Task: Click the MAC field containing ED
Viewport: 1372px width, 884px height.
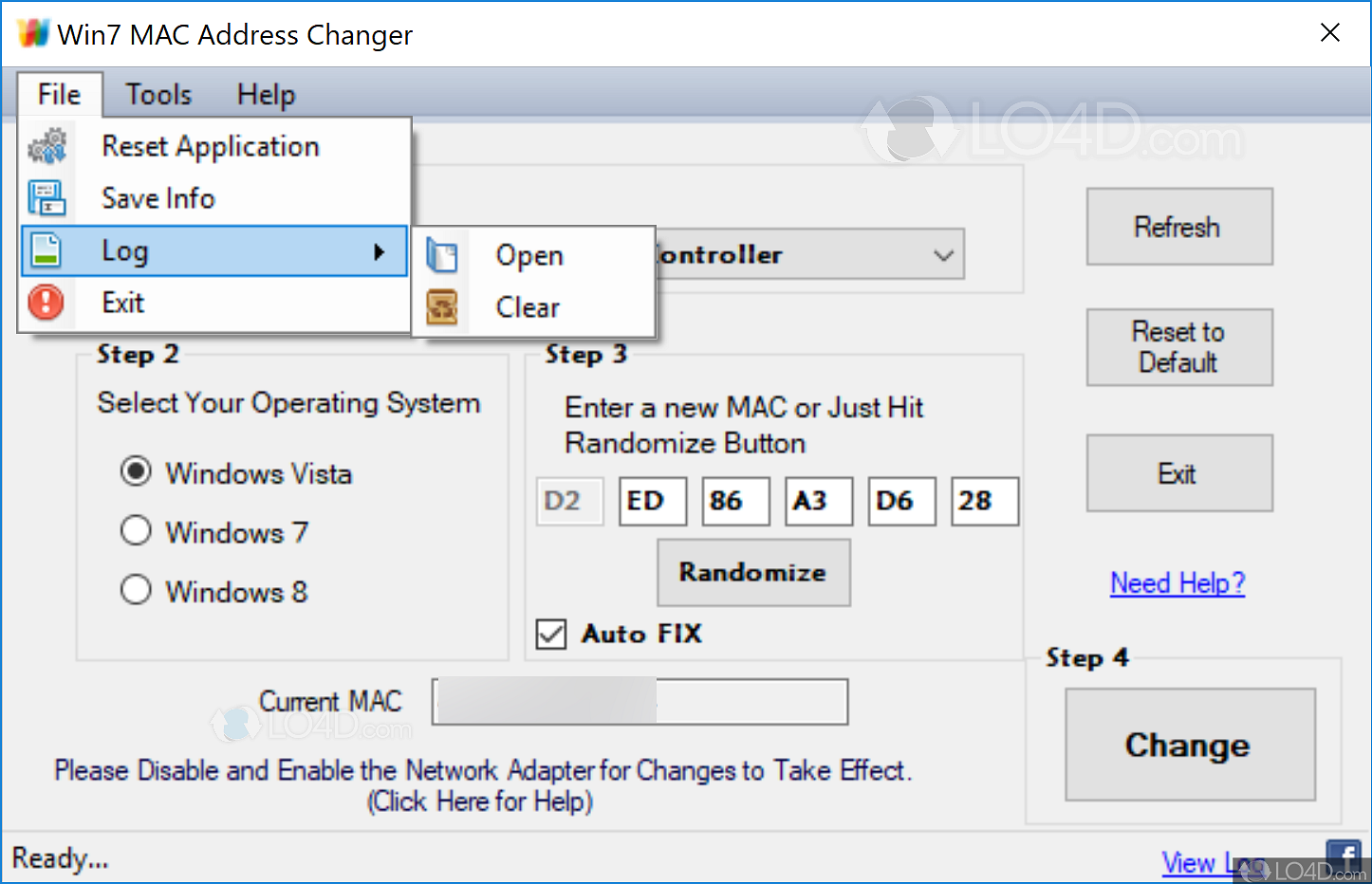Action: coord(653,501)
